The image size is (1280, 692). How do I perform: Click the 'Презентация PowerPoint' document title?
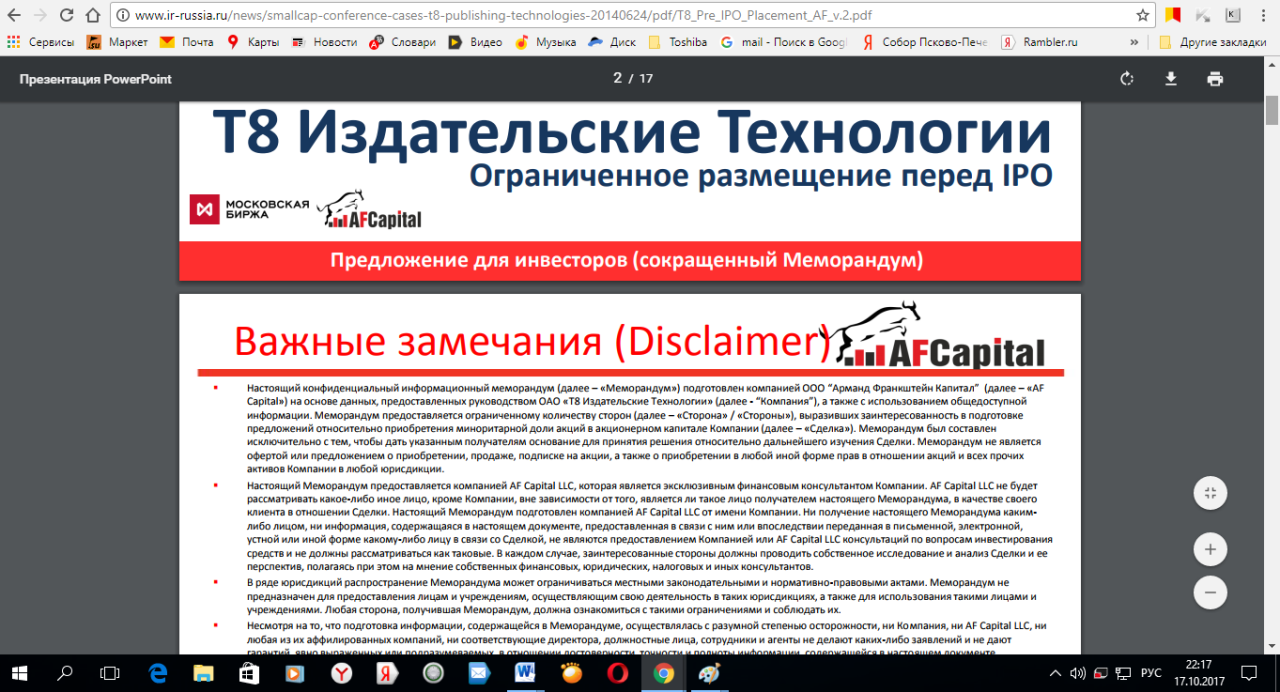pos(95,79)
